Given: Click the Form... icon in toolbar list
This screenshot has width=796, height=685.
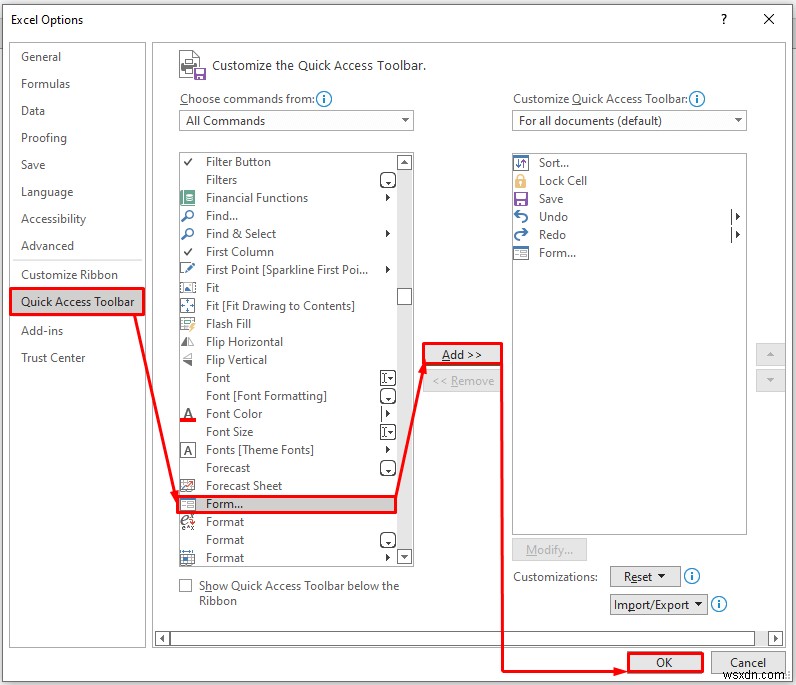Looking at the screenshot, I should point(521,253).
